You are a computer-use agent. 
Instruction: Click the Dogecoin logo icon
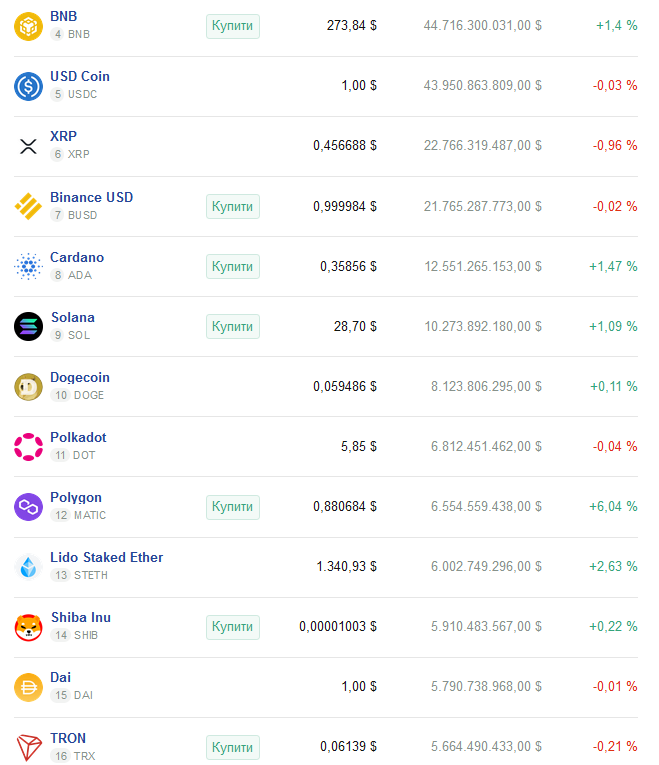click(28, 386)
